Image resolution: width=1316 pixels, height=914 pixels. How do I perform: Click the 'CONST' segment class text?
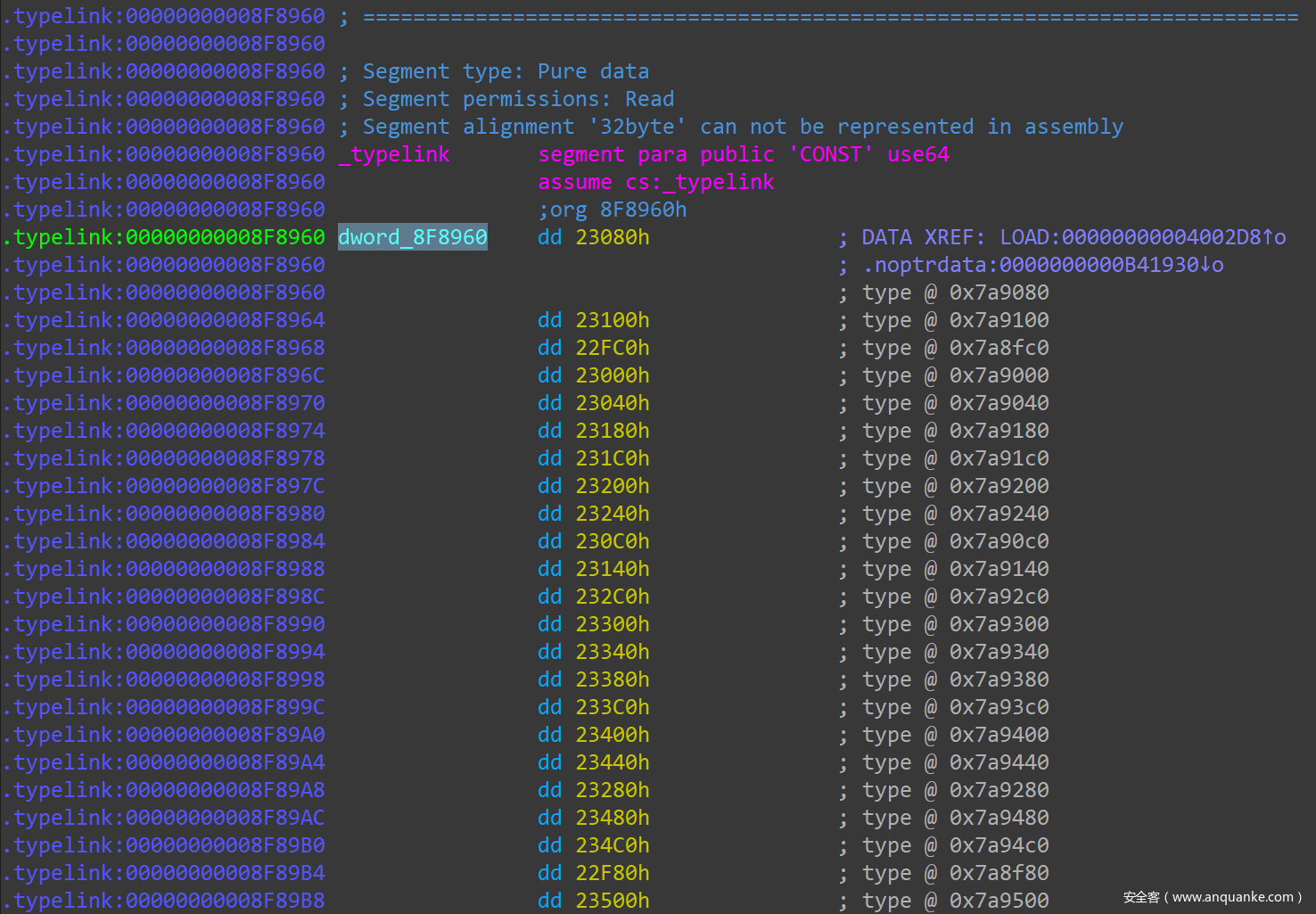(830, 154)
